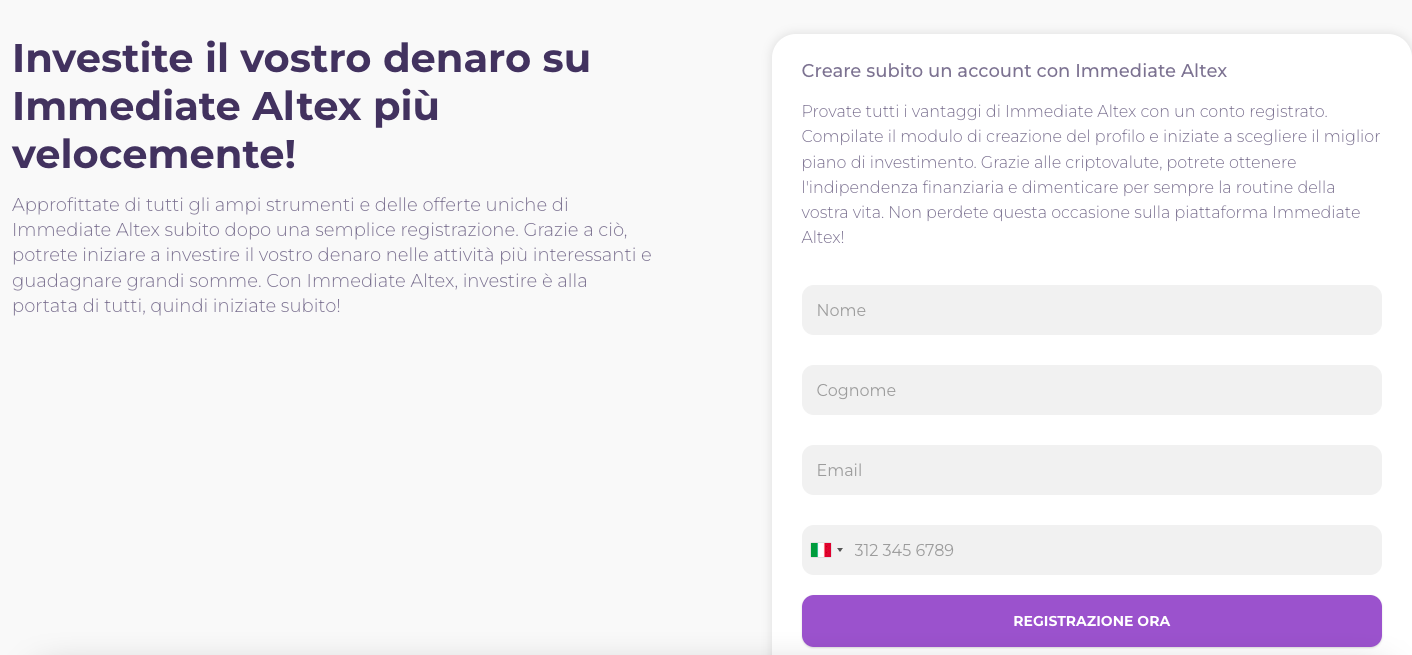
Task: Click the Italian flag icon
Action: point(820,550)
